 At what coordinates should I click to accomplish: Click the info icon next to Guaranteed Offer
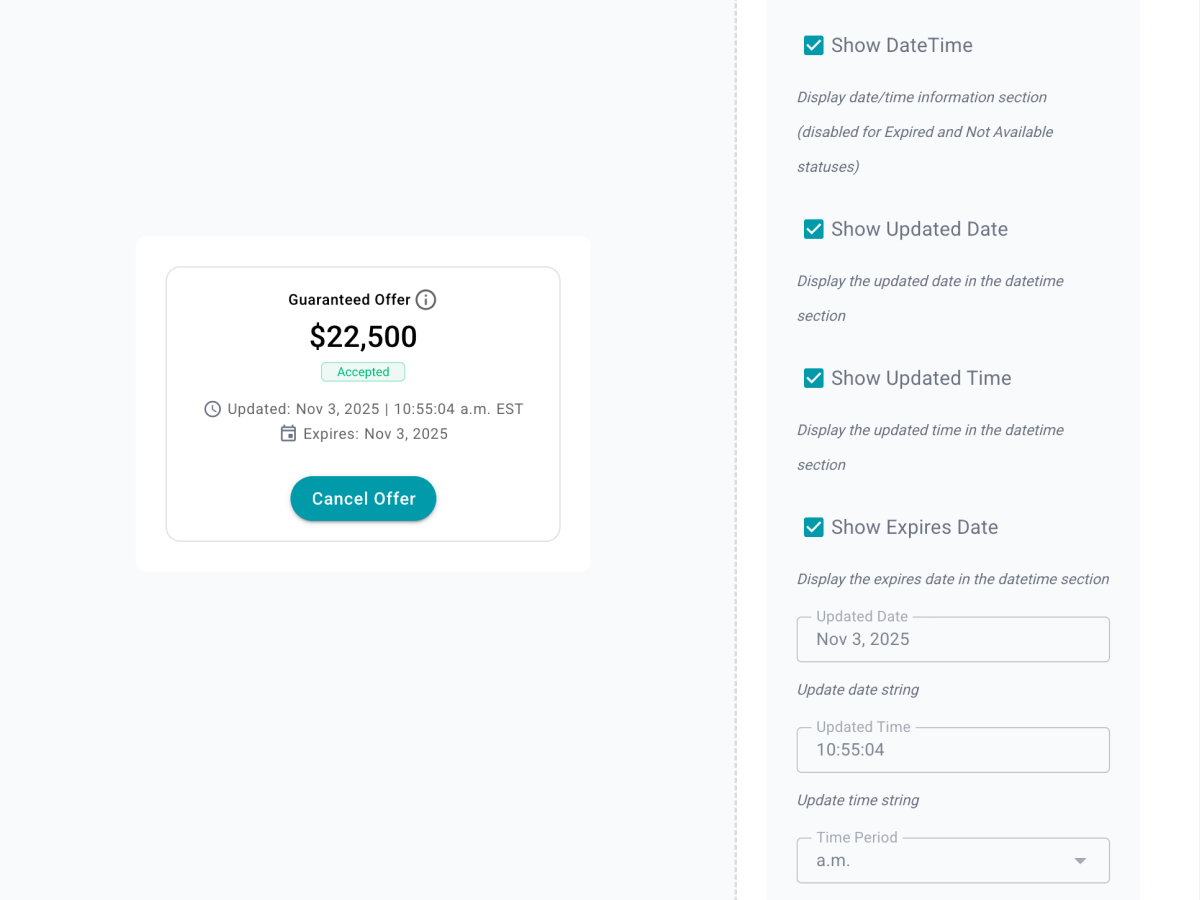point(426,299)
